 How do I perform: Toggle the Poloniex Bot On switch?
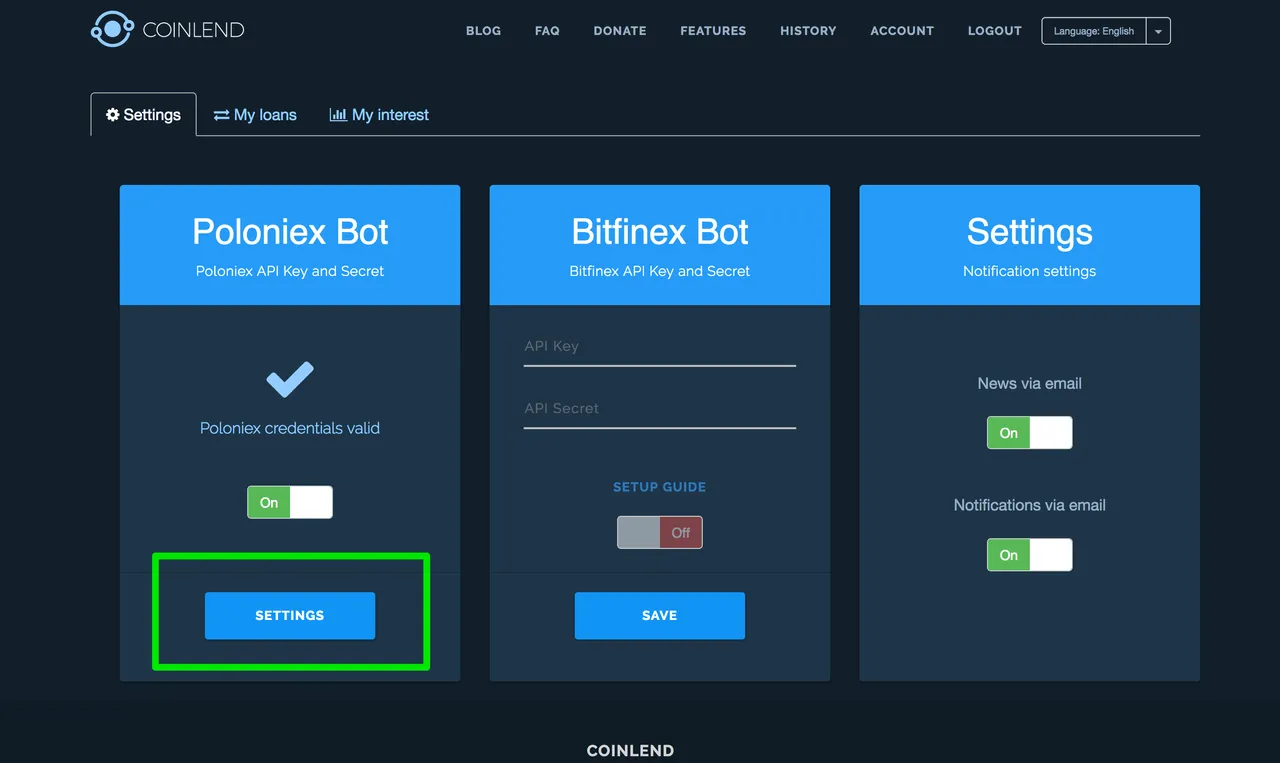pos(290,502)
